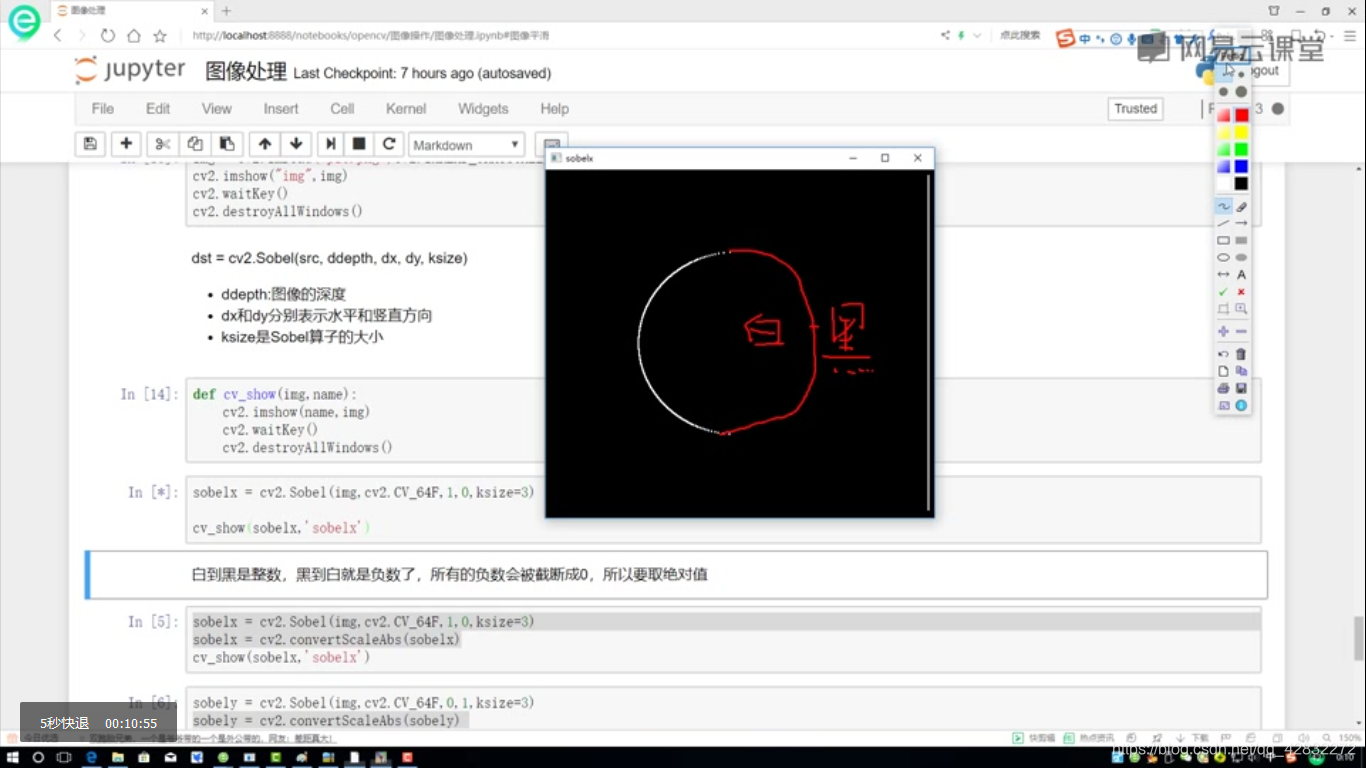Move the selected cell up
The height and width of the screenshot is (768, 1366).
(265, 144)
